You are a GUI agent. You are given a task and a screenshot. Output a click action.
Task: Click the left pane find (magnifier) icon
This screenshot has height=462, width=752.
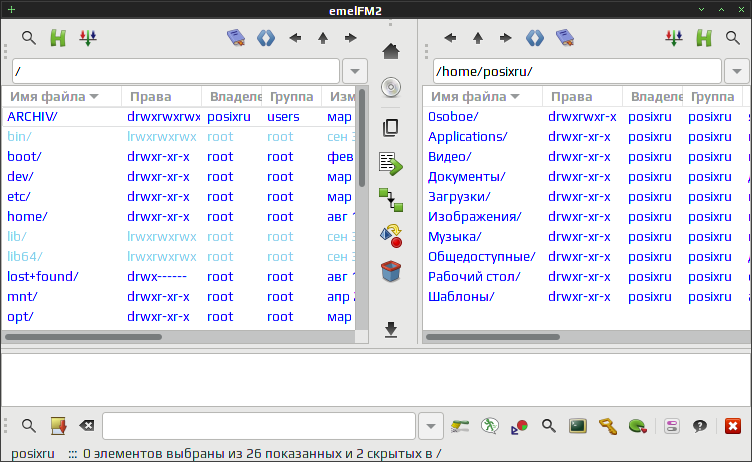[29, 38]
